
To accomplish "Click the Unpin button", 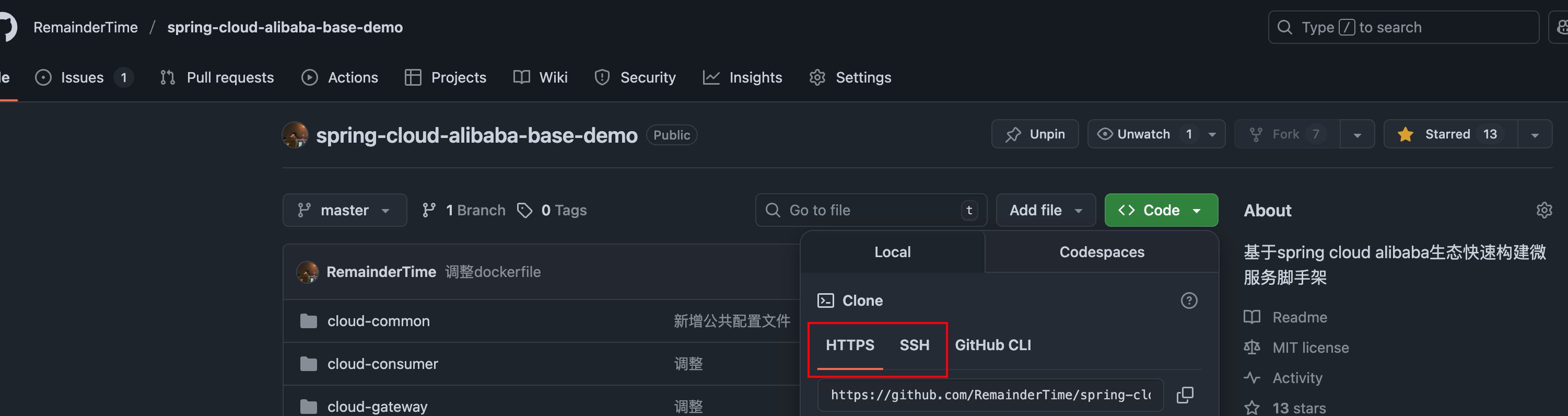I will tap(1035, 134).
